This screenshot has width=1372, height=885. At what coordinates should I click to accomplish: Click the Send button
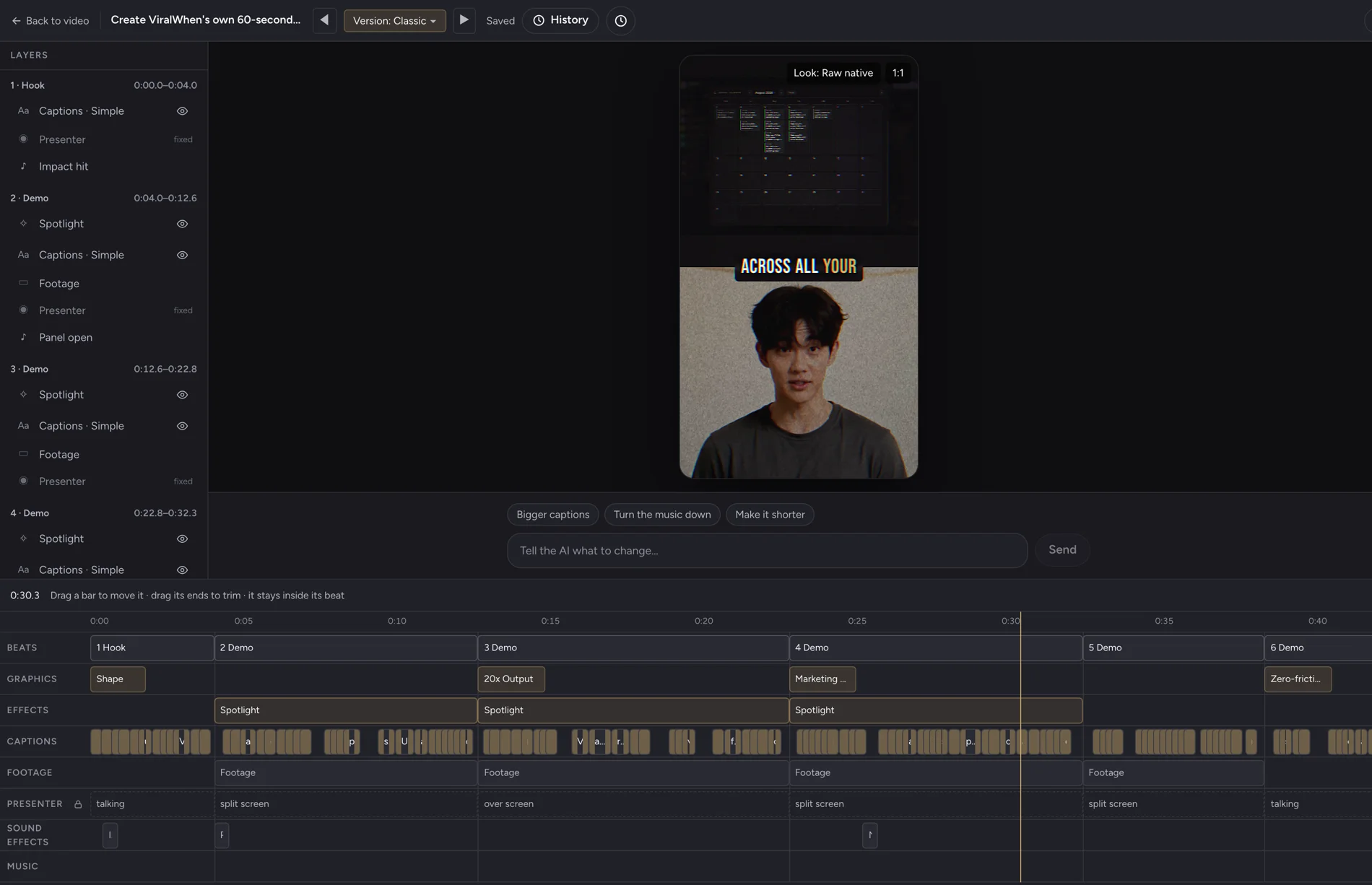click(x=1062, y=550)
